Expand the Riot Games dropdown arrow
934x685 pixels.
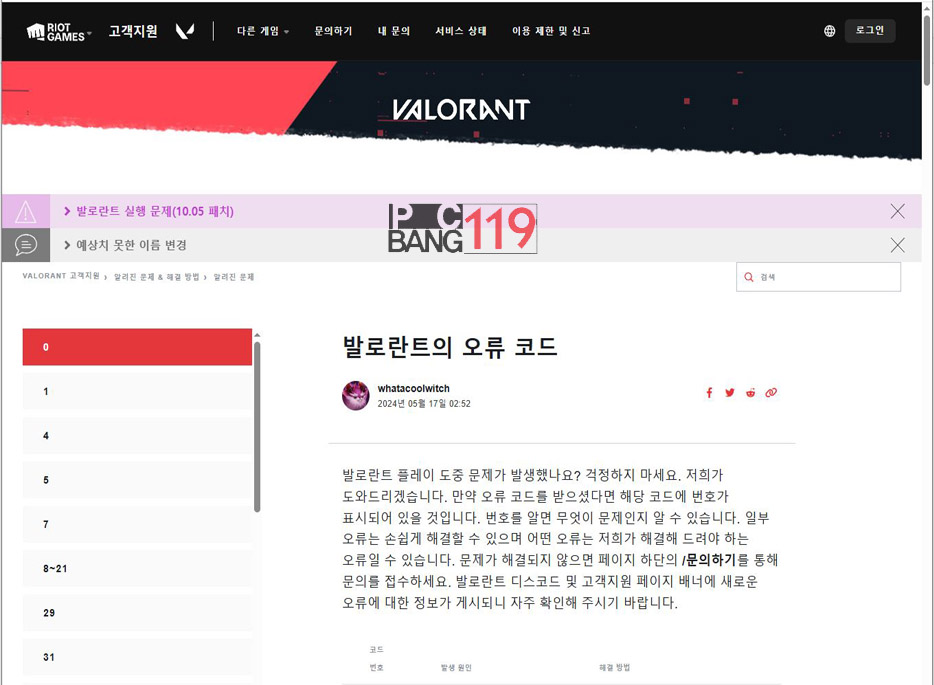click(x=89, y=33)
